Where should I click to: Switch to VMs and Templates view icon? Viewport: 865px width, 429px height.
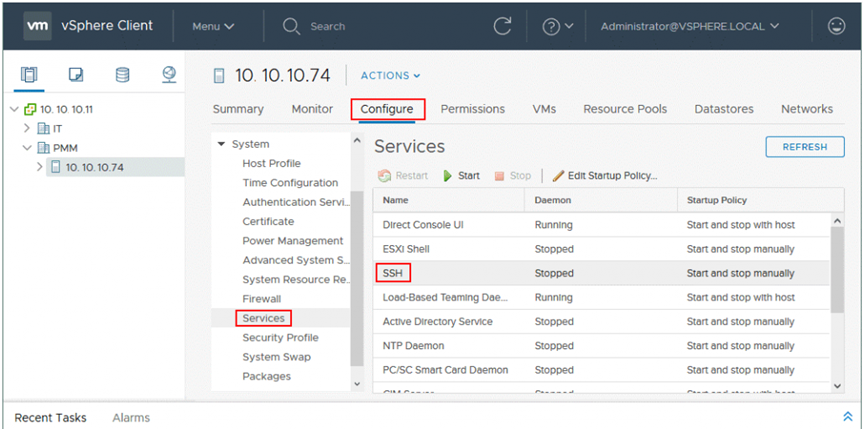76,74
